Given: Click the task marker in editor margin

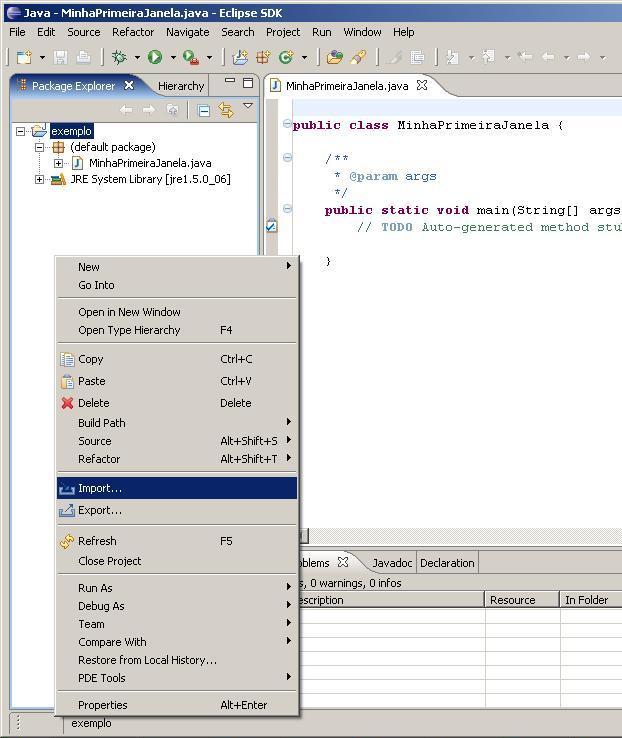Looking at the screenshot, I should tap(271, 226).
